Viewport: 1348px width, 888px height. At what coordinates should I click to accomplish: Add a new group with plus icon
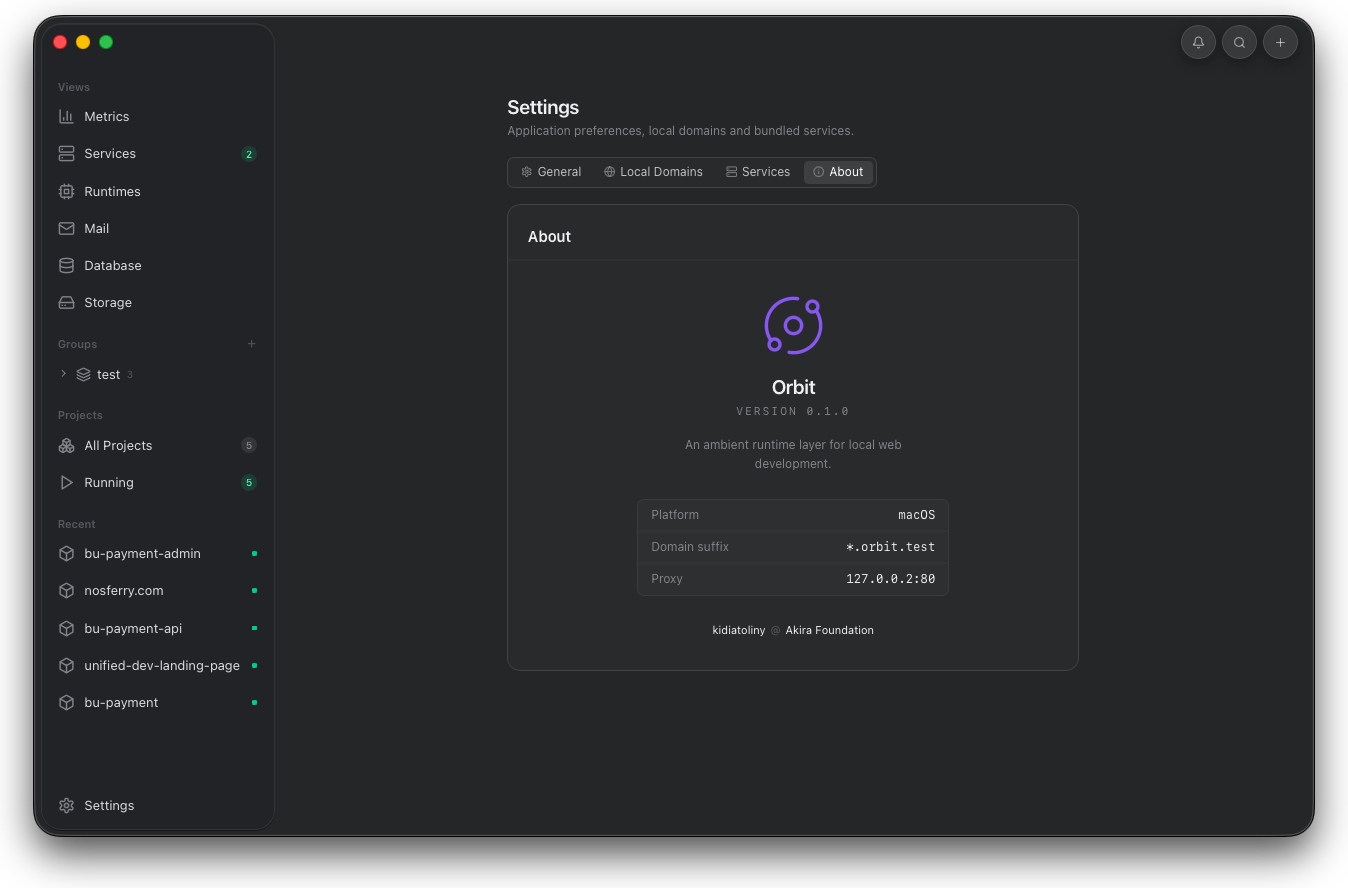(x=251, y=344)
